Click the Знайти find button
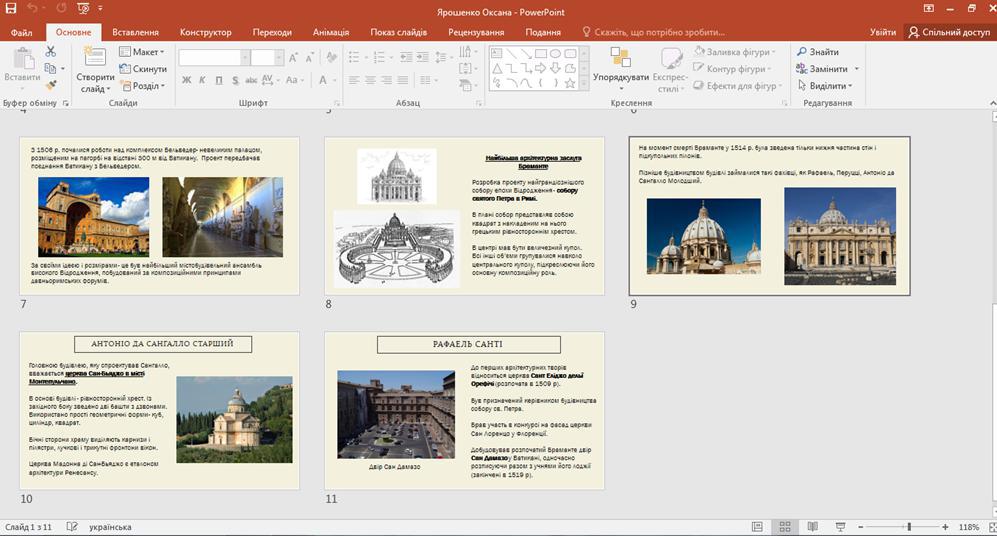Screen dimensions: 997x536 click(818, 52)
